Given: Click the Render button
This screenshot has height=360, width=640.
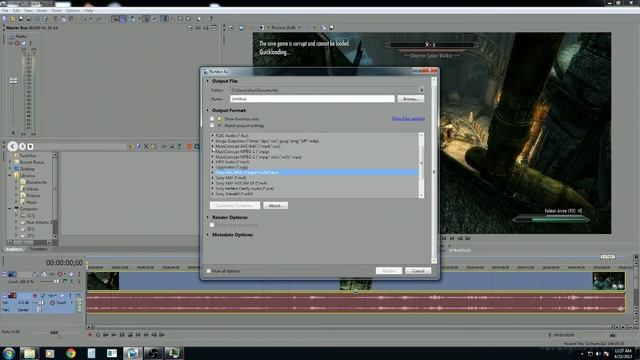Looking at the screenshot, I should (x=389, y=271).
